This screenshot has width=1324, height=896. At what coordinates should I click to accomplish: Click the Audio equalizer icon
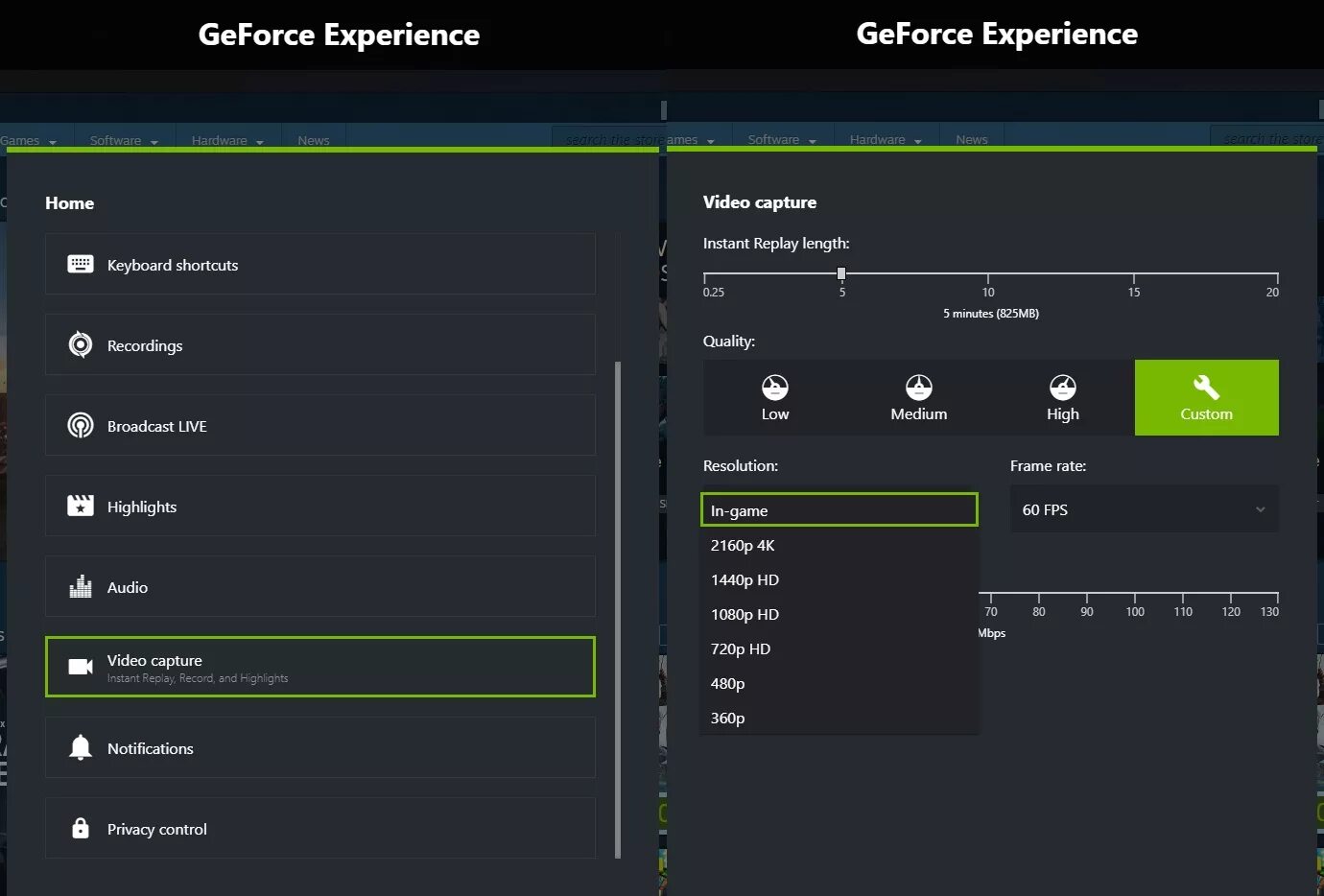(x=81, y=586)
